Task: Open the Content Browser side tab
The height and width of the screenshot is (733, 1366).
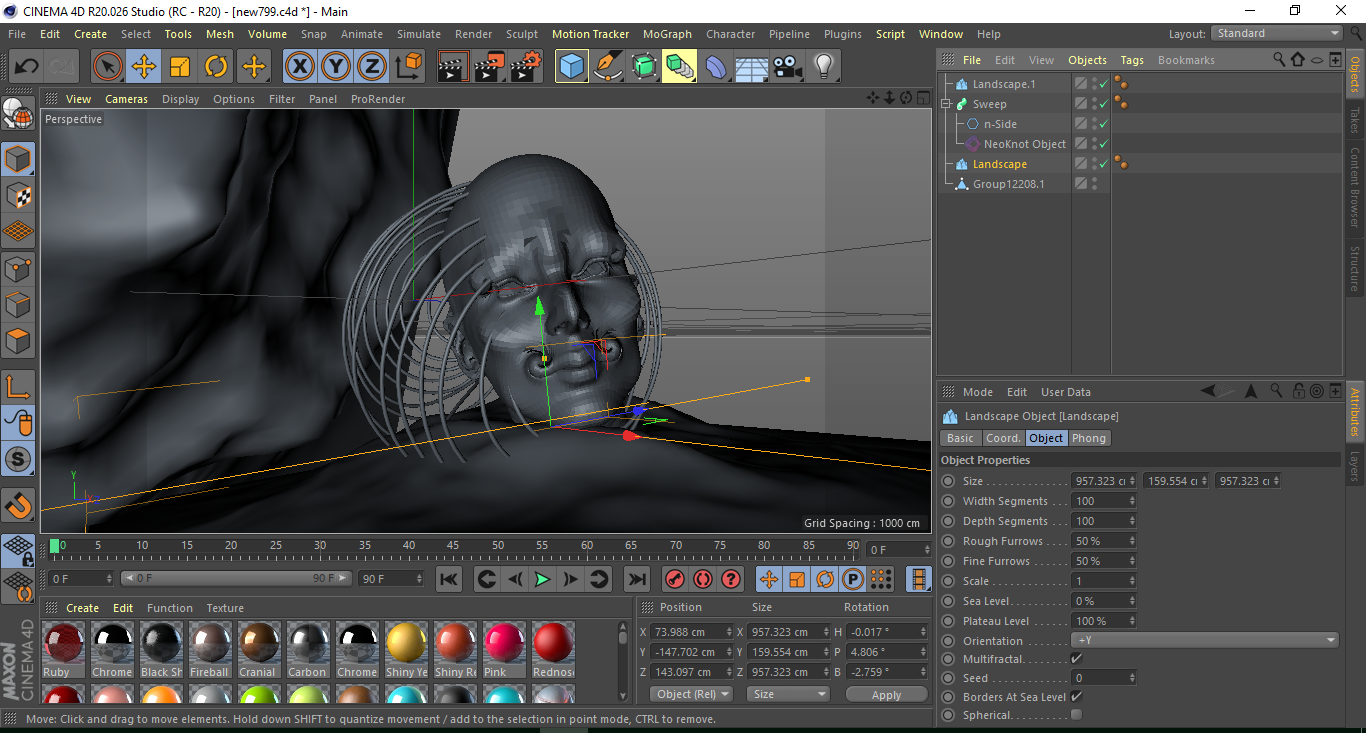Action: coord(1355,187)
